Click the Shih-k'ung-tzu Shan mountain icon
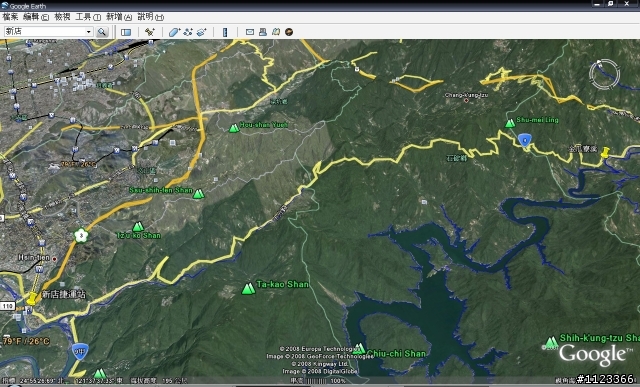 pyautogui.click(x=551, y=342)
